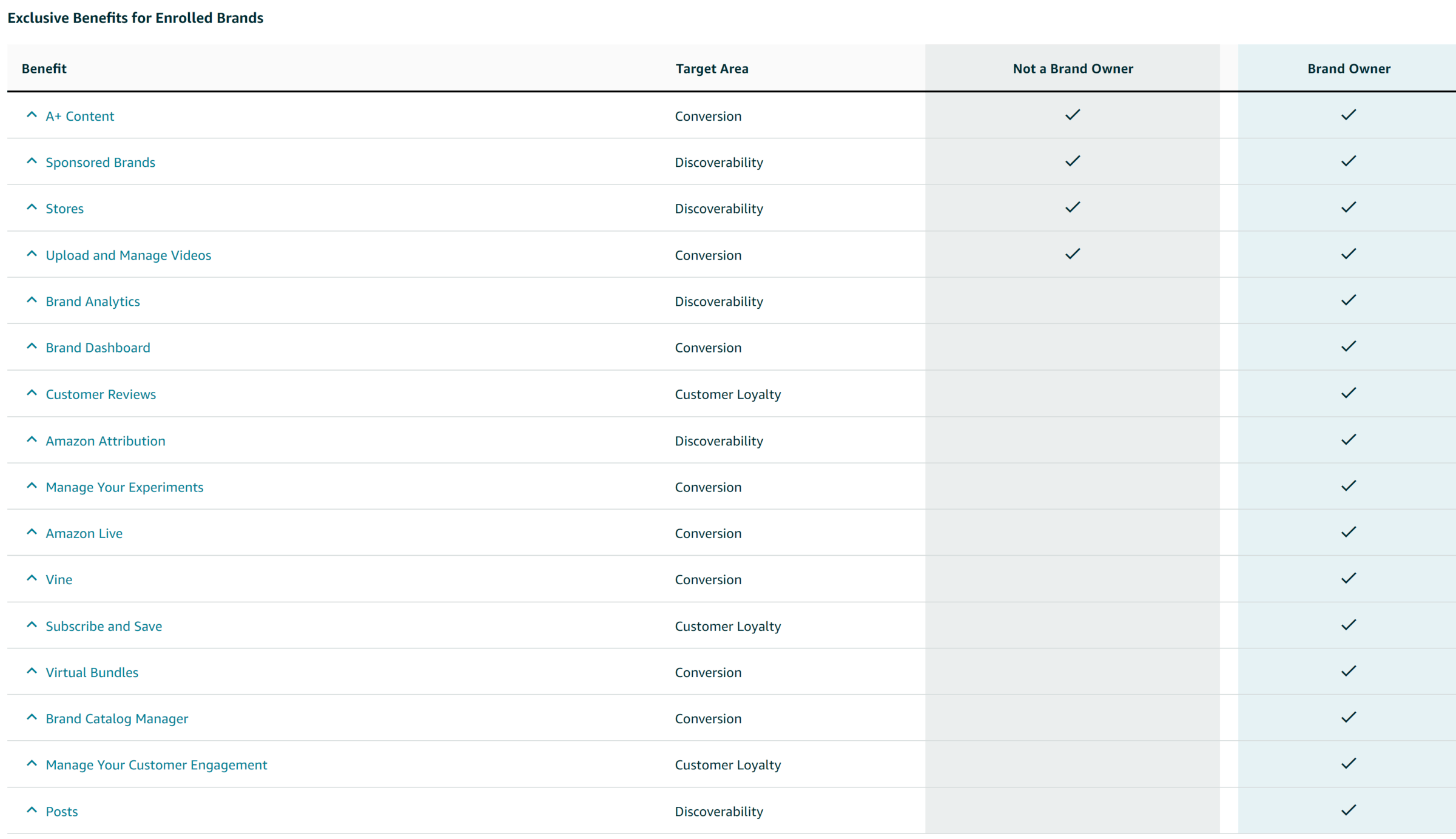
Task: Open the Brand Dashboard link
Action: click(x=98, y=348)
